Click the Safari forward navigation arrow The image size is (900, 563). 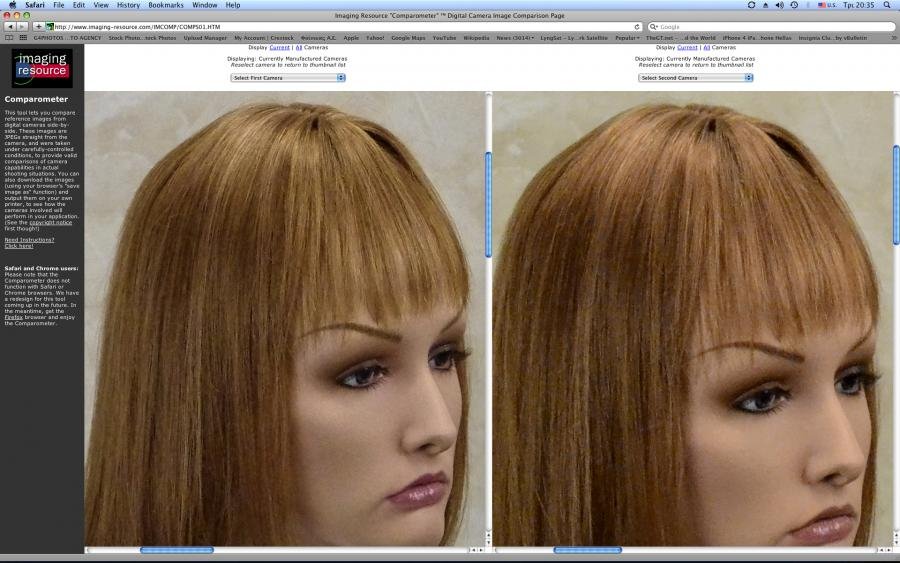click(x=22, y=26)
